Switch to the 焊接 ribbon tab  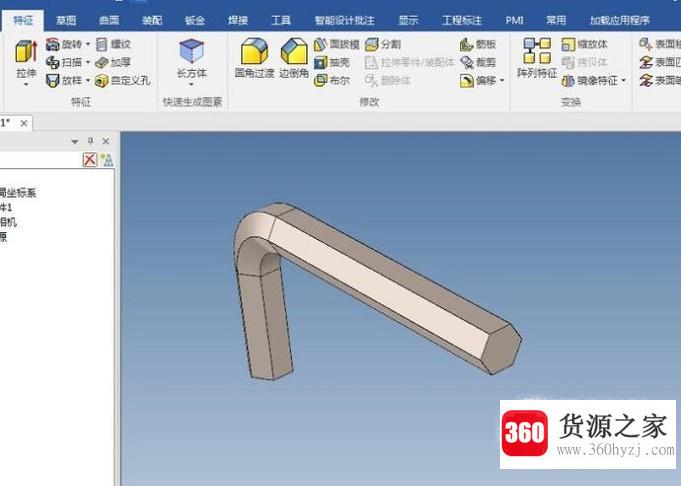click(x=238, y=20)
